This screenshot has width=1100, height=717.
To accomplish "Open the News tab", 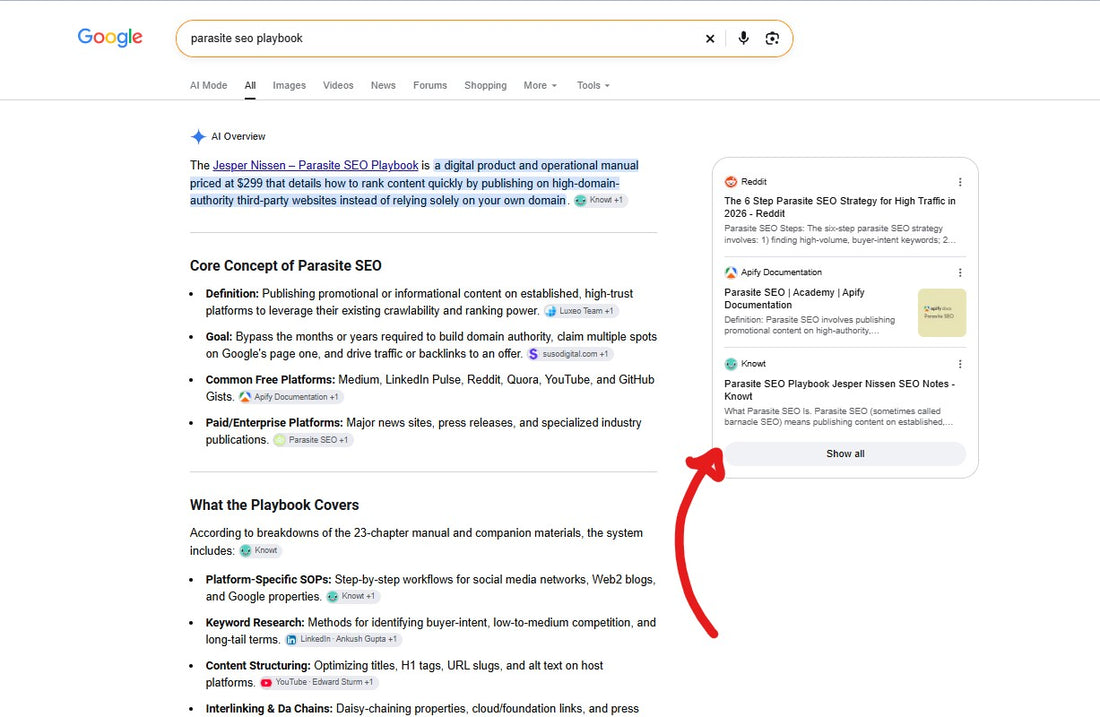I will tap(383, 85).
